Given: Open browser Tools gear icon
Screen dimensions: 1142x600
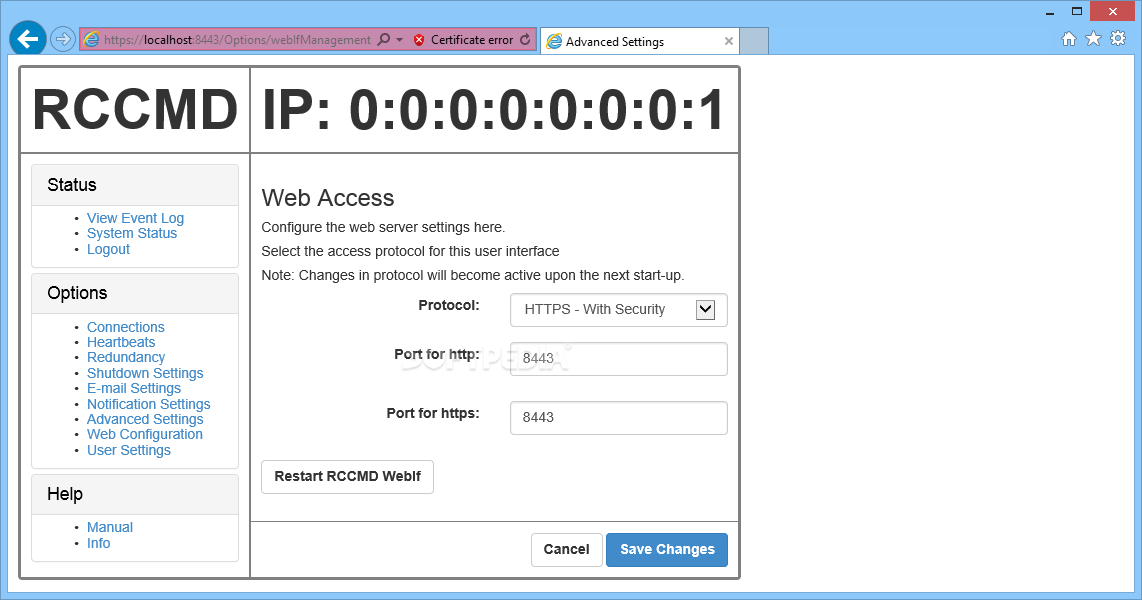Looking at the screenshot, I should point(1118,39).
